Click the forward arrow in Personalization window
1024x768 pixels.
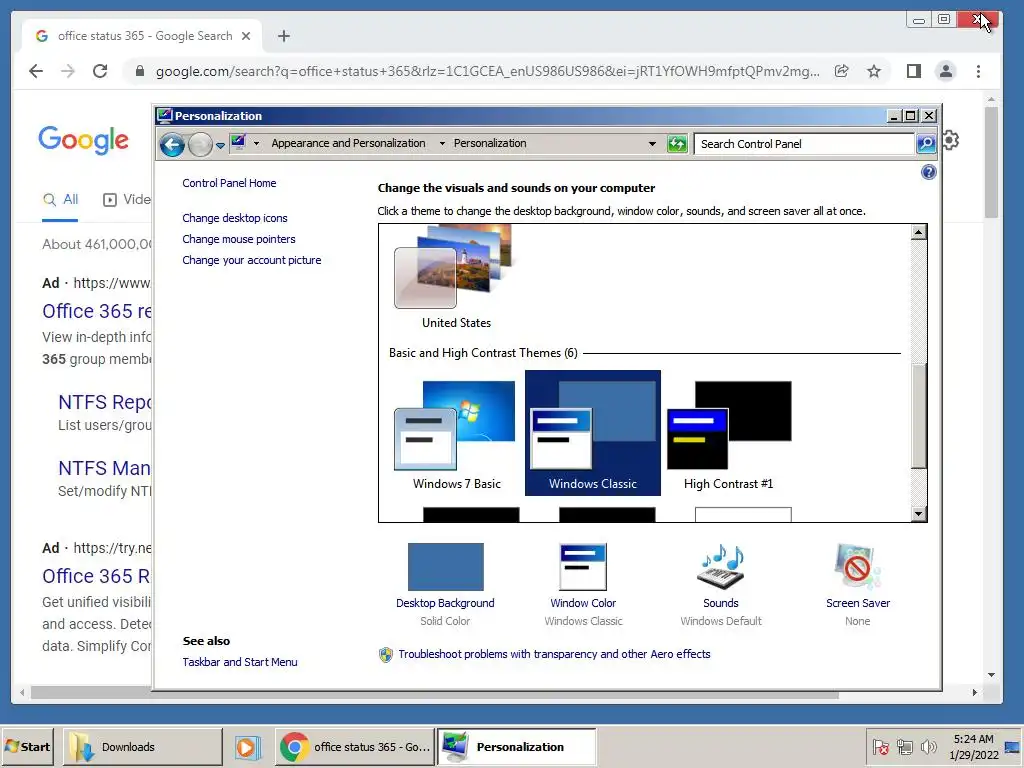[200, 144]
